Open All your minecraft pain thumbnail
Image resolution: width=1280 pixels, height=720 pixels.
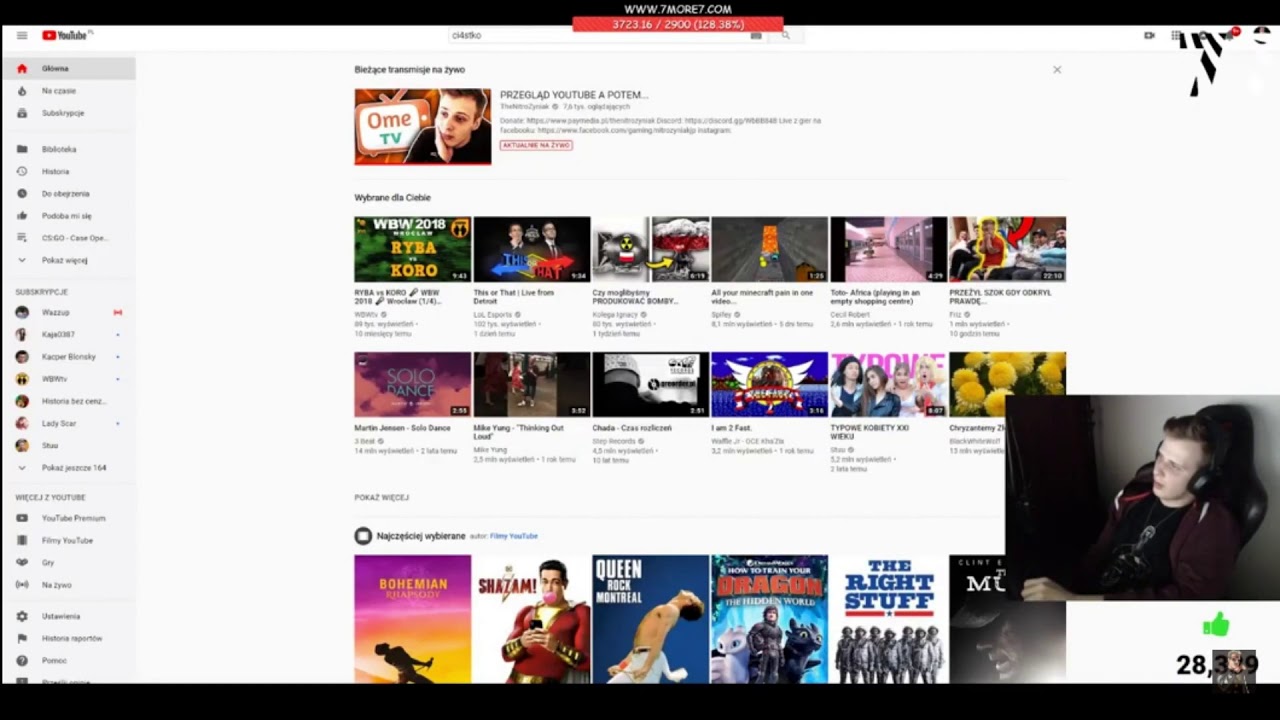pos(769,249)
